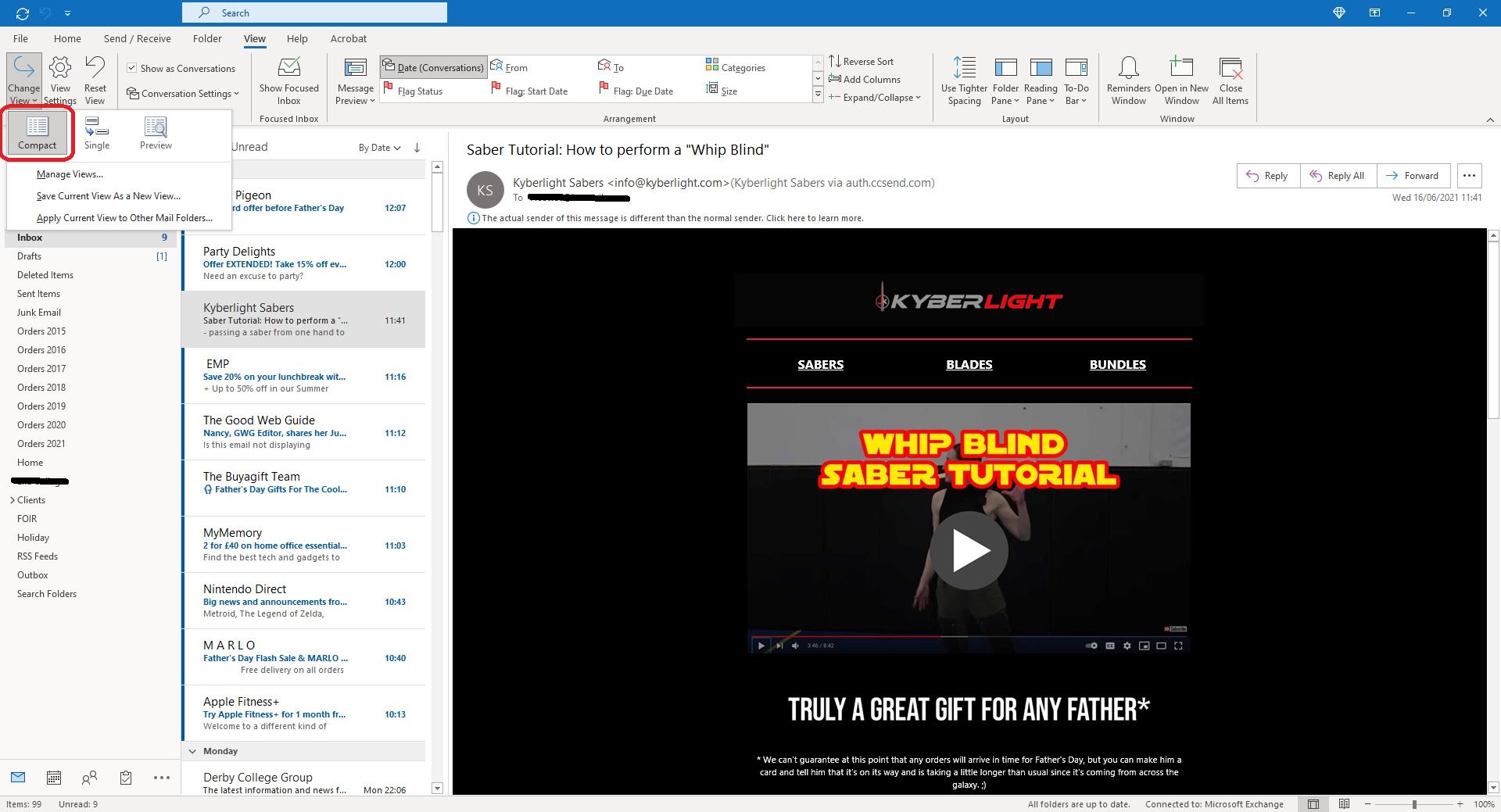Open By Date sort dropdown
Image resolution: width=1501 pixels, height=812 pixels.
(x=379, y=148)
